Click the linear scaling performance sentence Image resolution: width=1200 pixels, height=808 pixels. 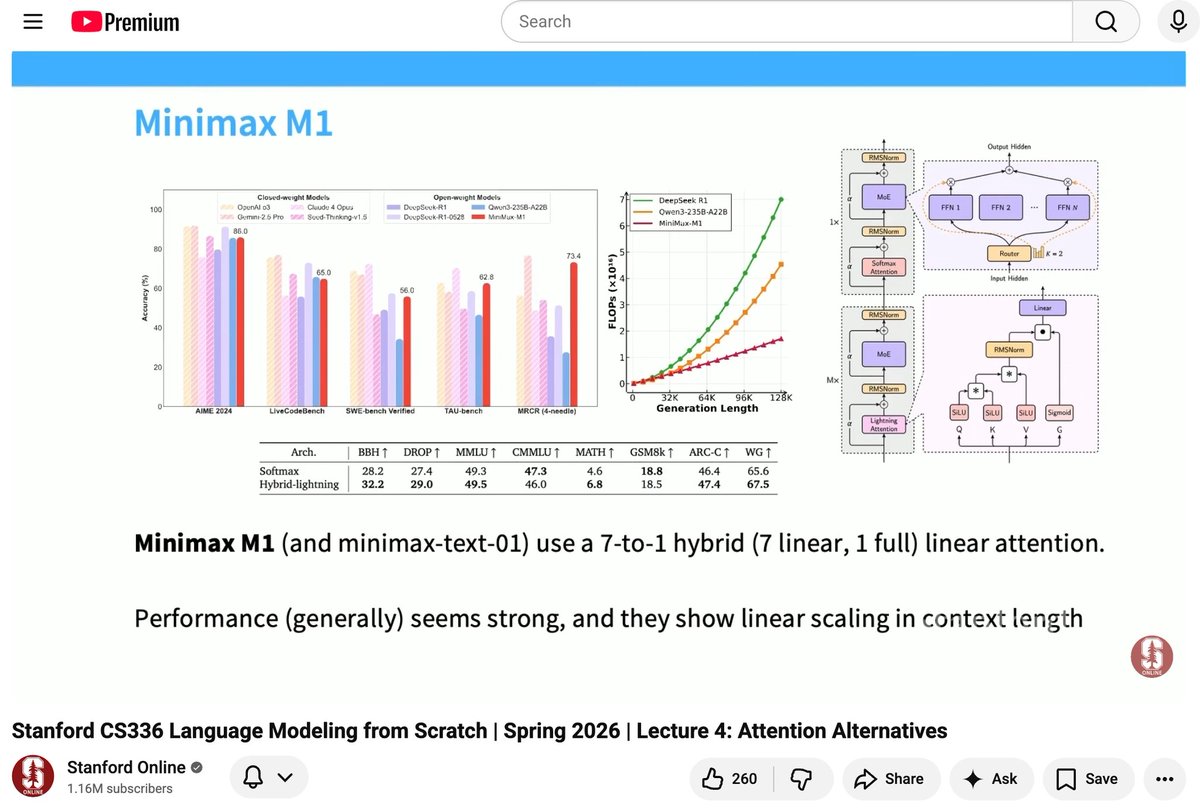(608, 619)
